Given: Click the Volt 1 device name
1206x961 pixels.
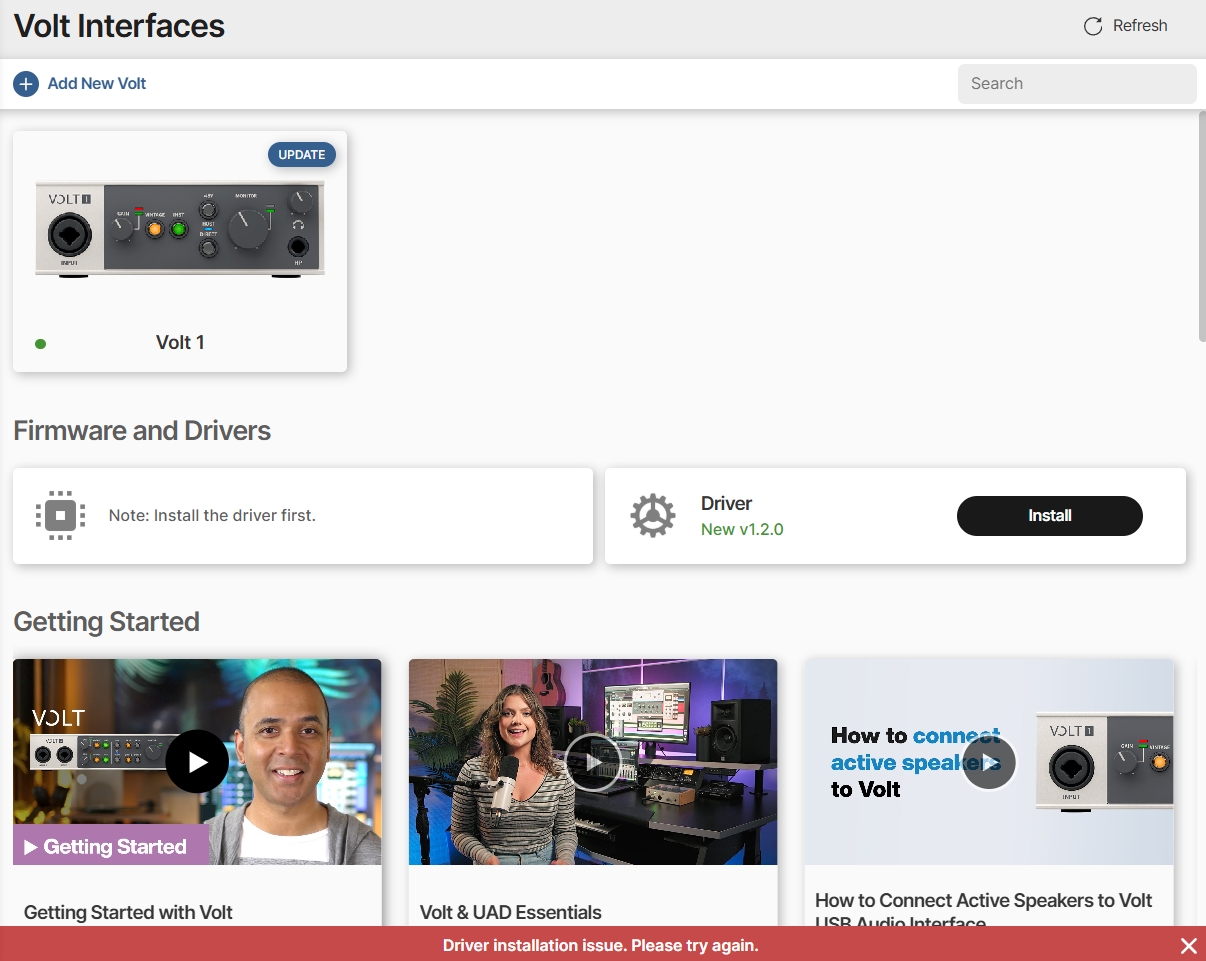Looking at the screenshot, I should (x=180, y=343).
